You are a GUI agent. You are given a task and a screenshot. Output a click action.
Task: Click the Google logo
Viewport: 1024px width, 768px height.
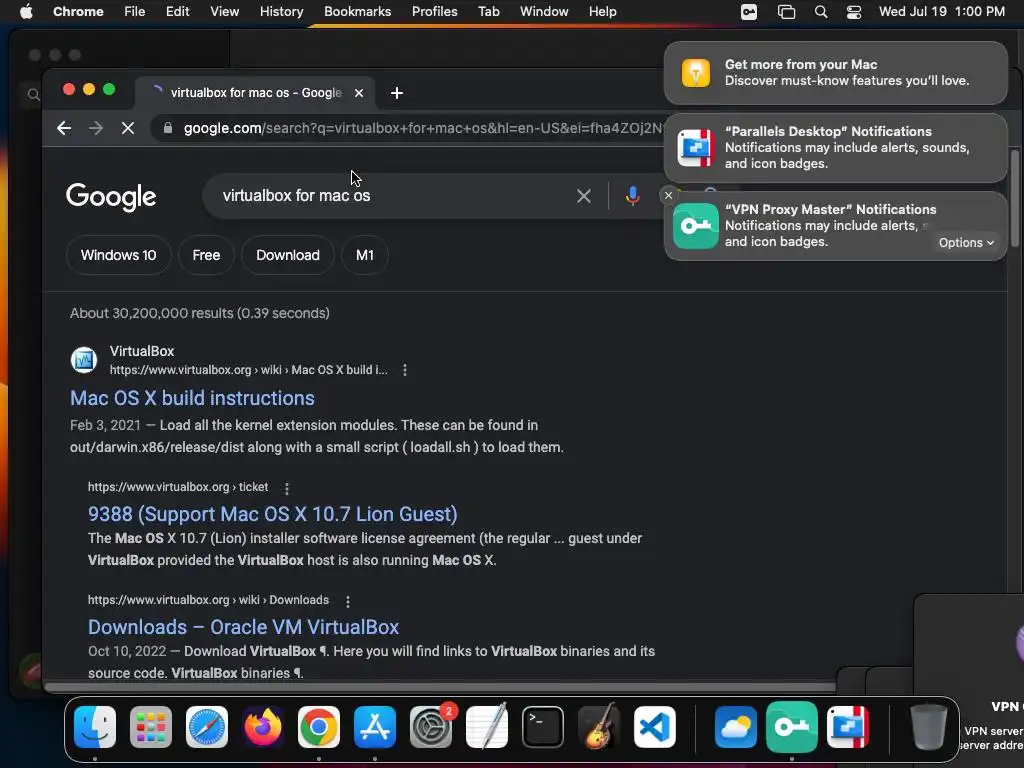click(x=111, y=196)
